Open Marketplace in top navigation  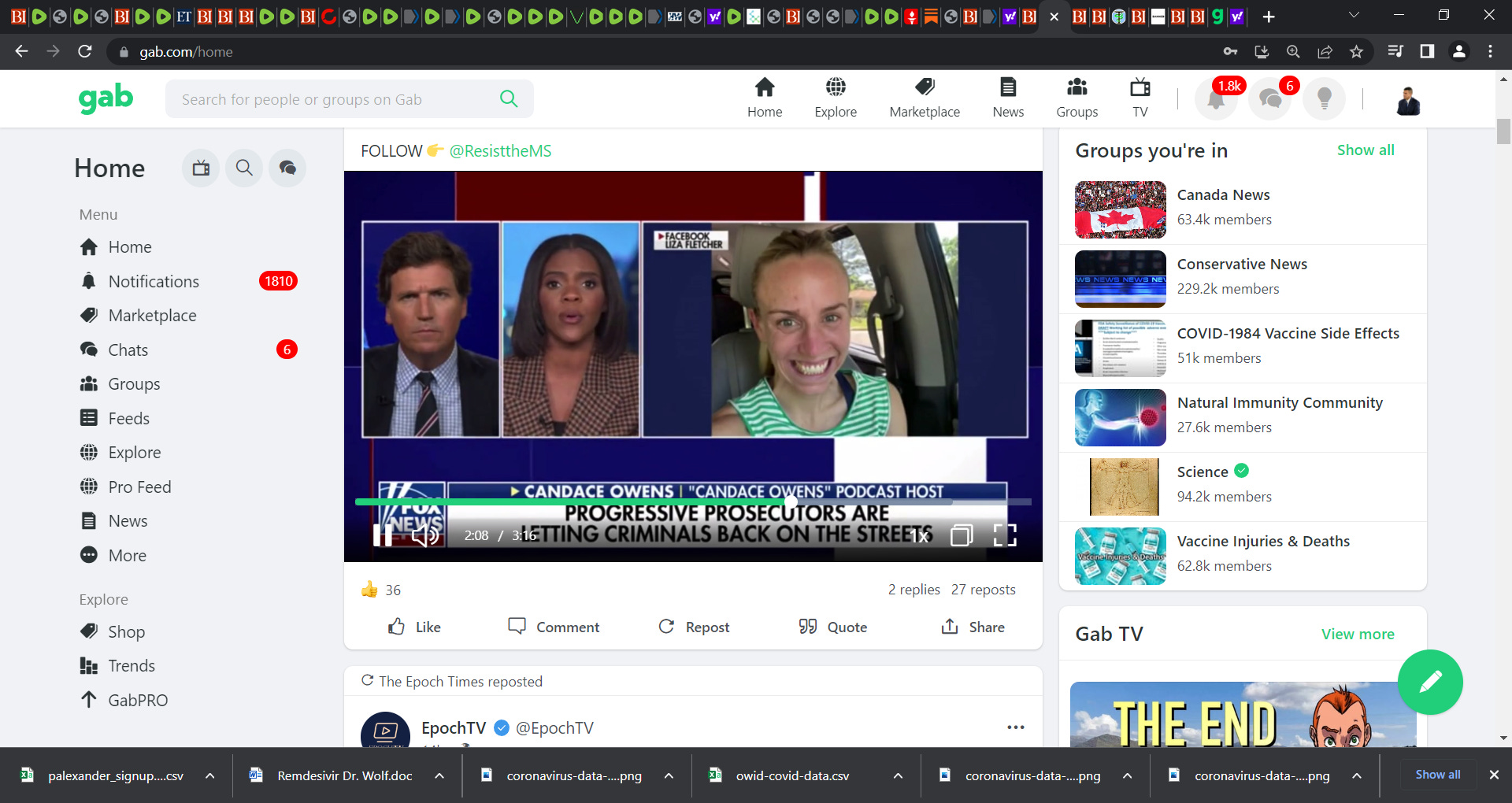click(x=925, y=98)
